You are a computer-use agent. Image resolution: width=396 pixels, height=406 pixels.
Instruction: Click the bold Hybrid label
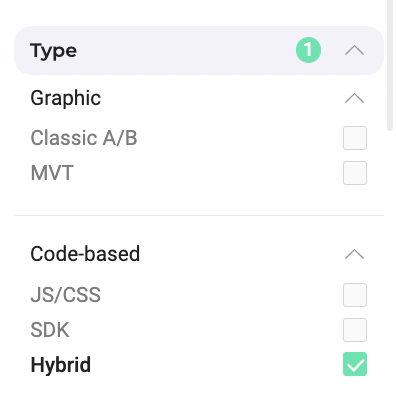click(x=60, y=365)
